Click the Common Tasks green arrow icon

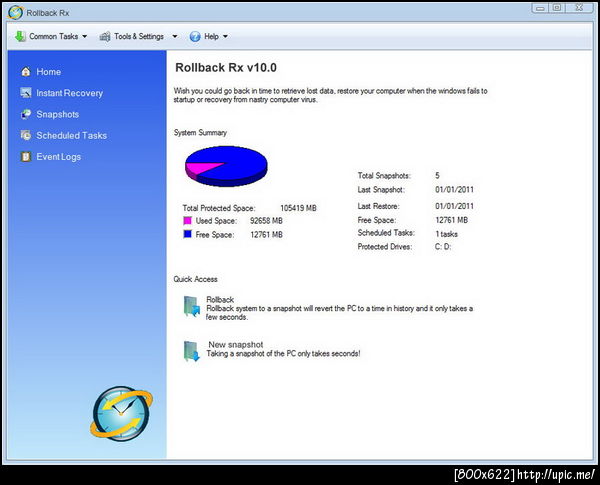point(20,36)
